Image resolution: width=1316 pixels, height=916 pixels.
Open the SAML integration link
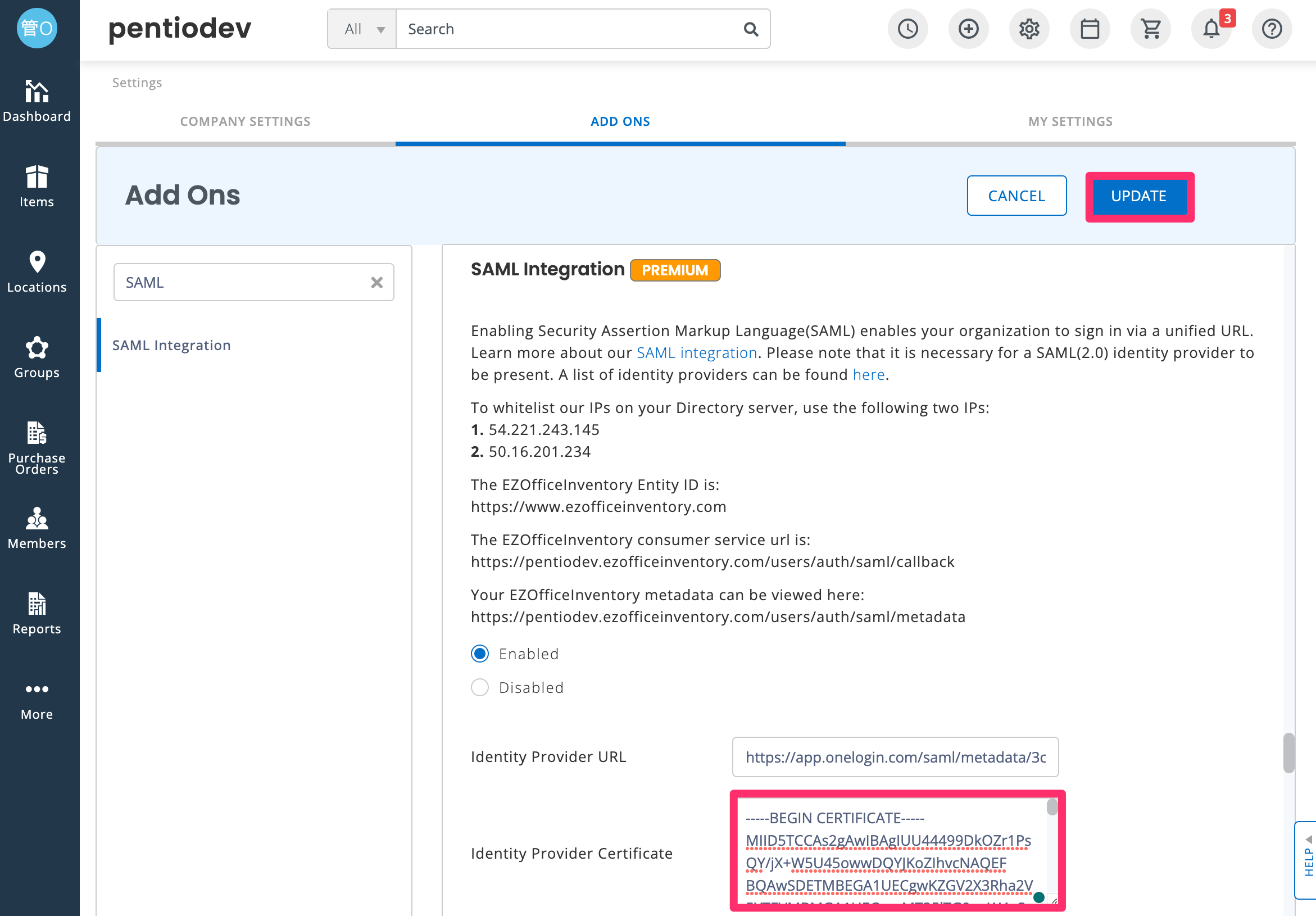pyautogui.click(x=697, y=353)
